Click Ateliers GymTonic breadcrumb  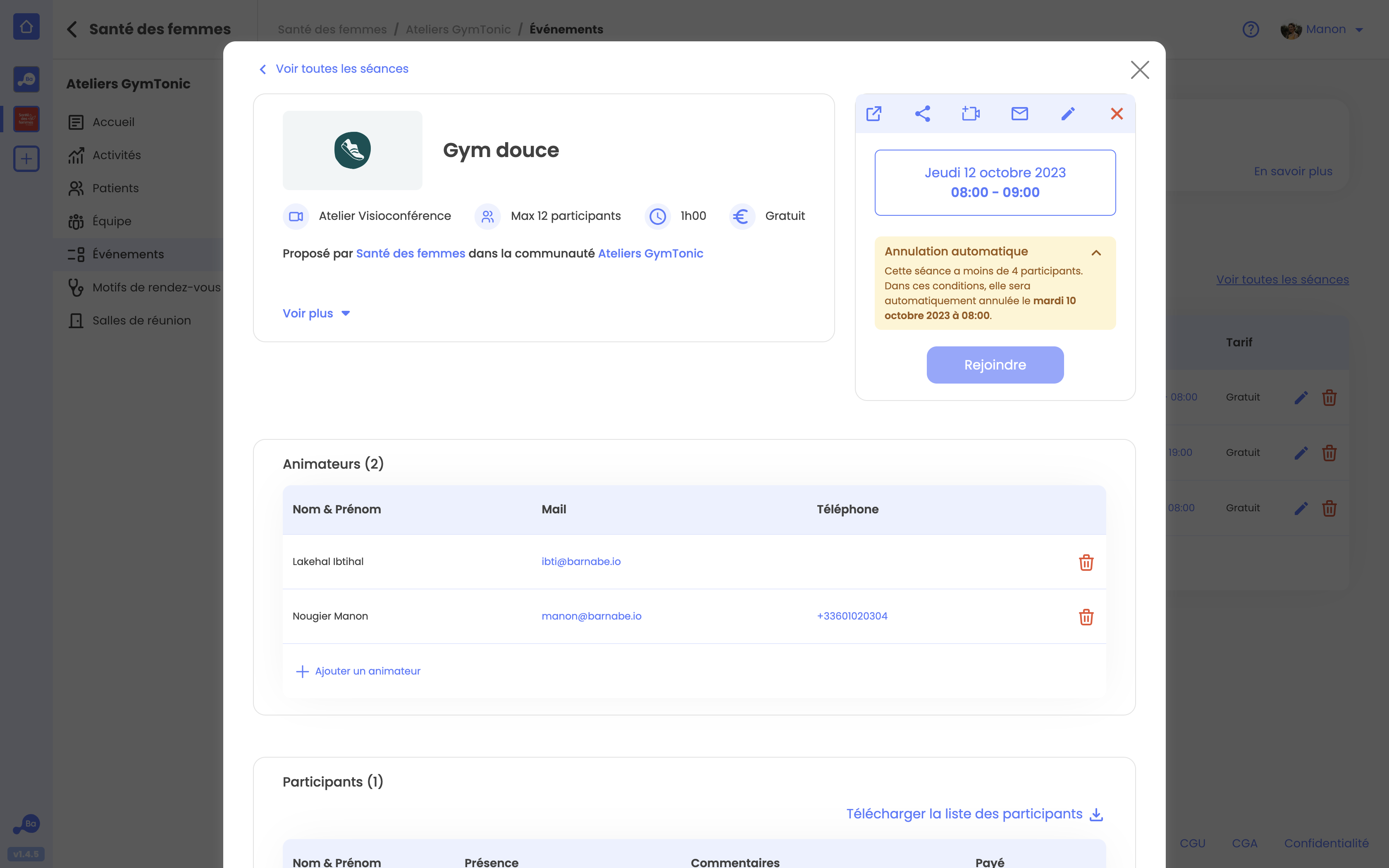pos(458,29)
